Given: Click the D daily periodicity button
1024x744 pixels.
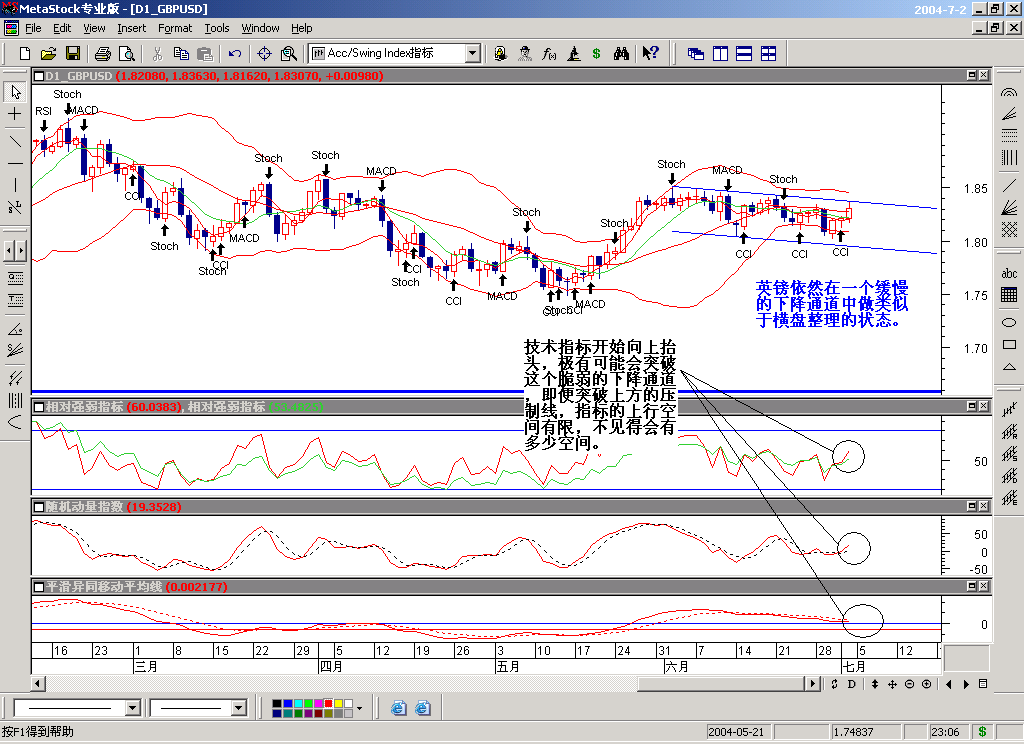Looking at the screenshot, I should point(851,684).
